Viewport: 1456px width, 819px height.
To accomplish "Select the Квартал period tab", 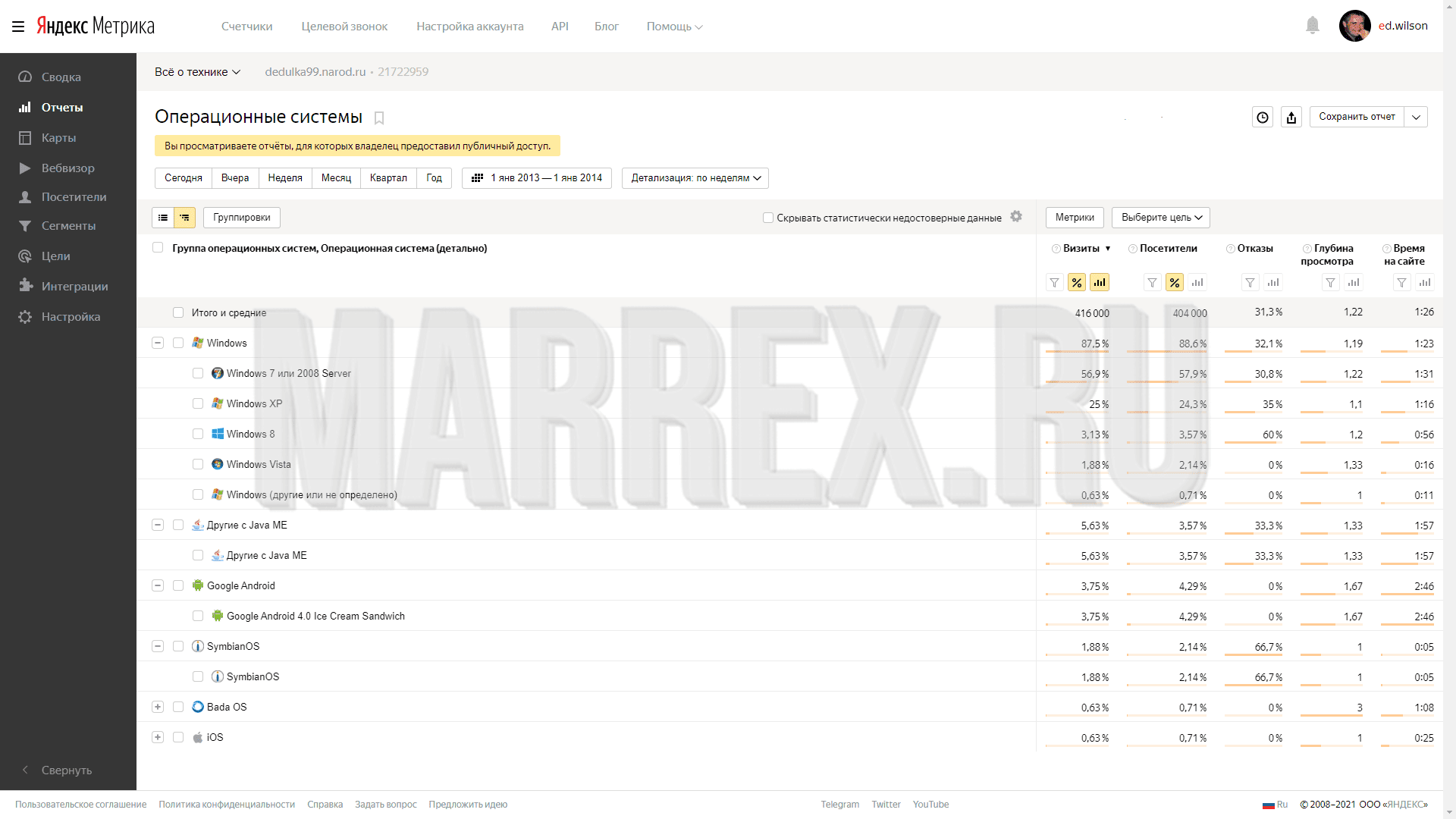I will [x=388, y=178].
